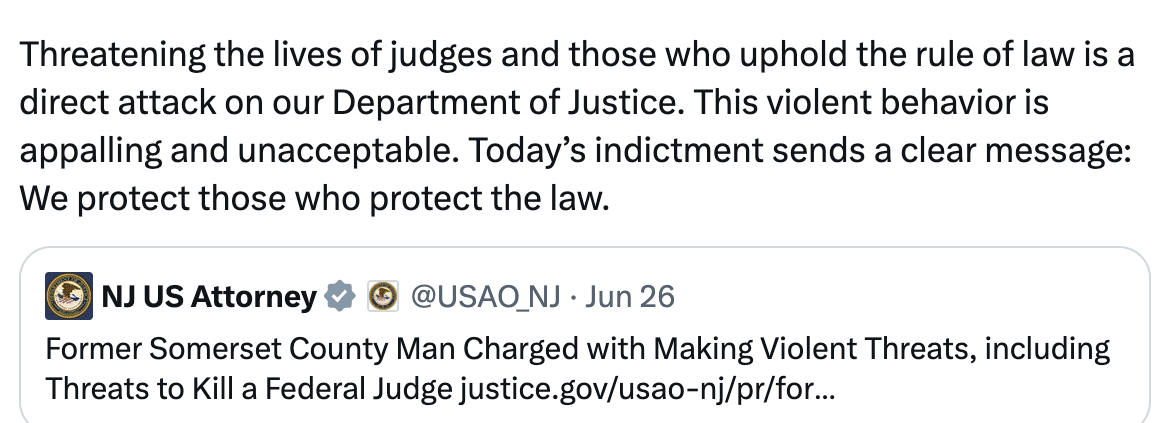The image size is (1166, 423).
Task: Click the sentence 'We protect those who protect the law.'
Action: click(314, 198)
